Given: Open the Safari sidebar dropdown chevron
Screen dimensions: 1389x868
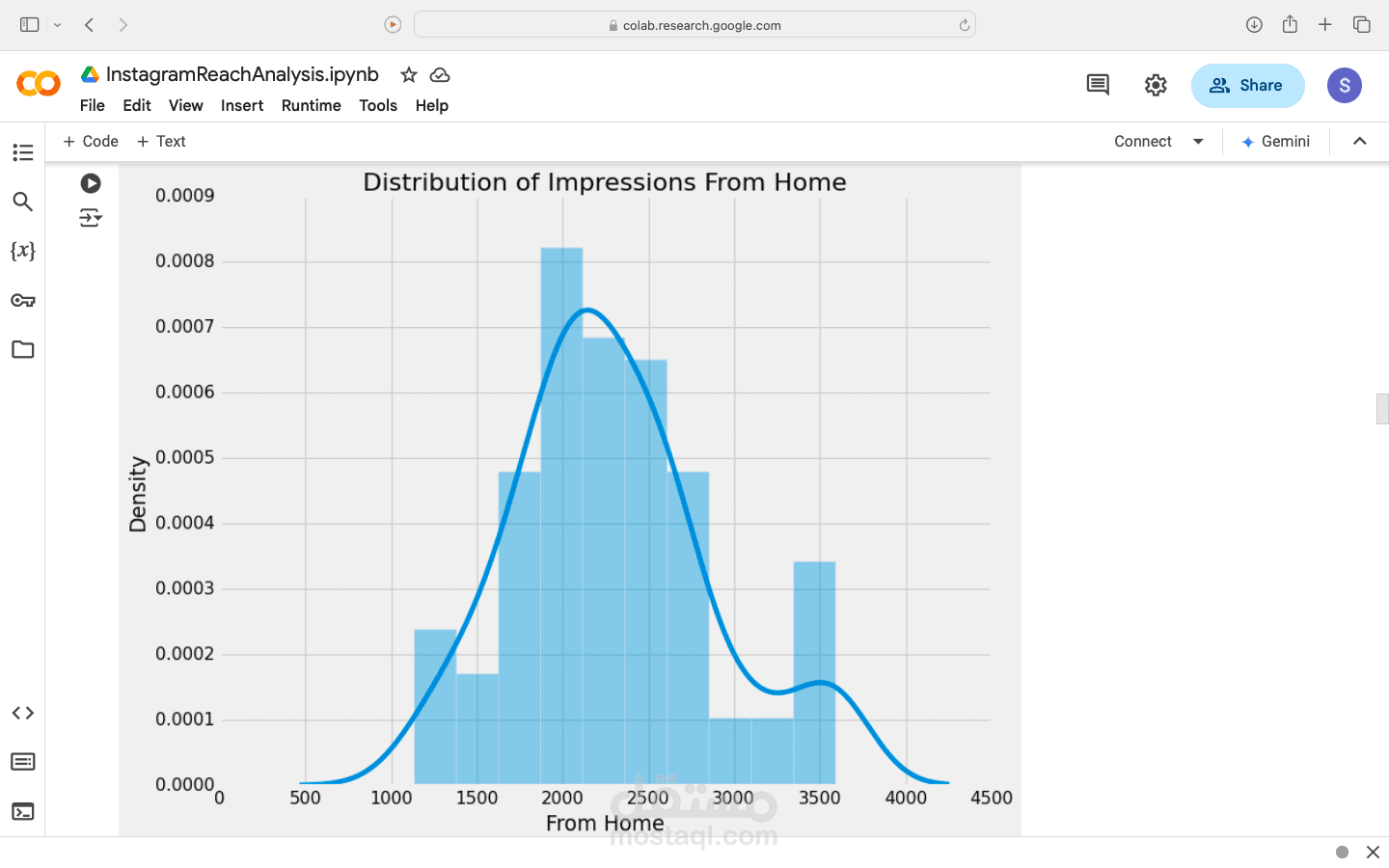Looking at the screenshot, I should tap(58, 25).
